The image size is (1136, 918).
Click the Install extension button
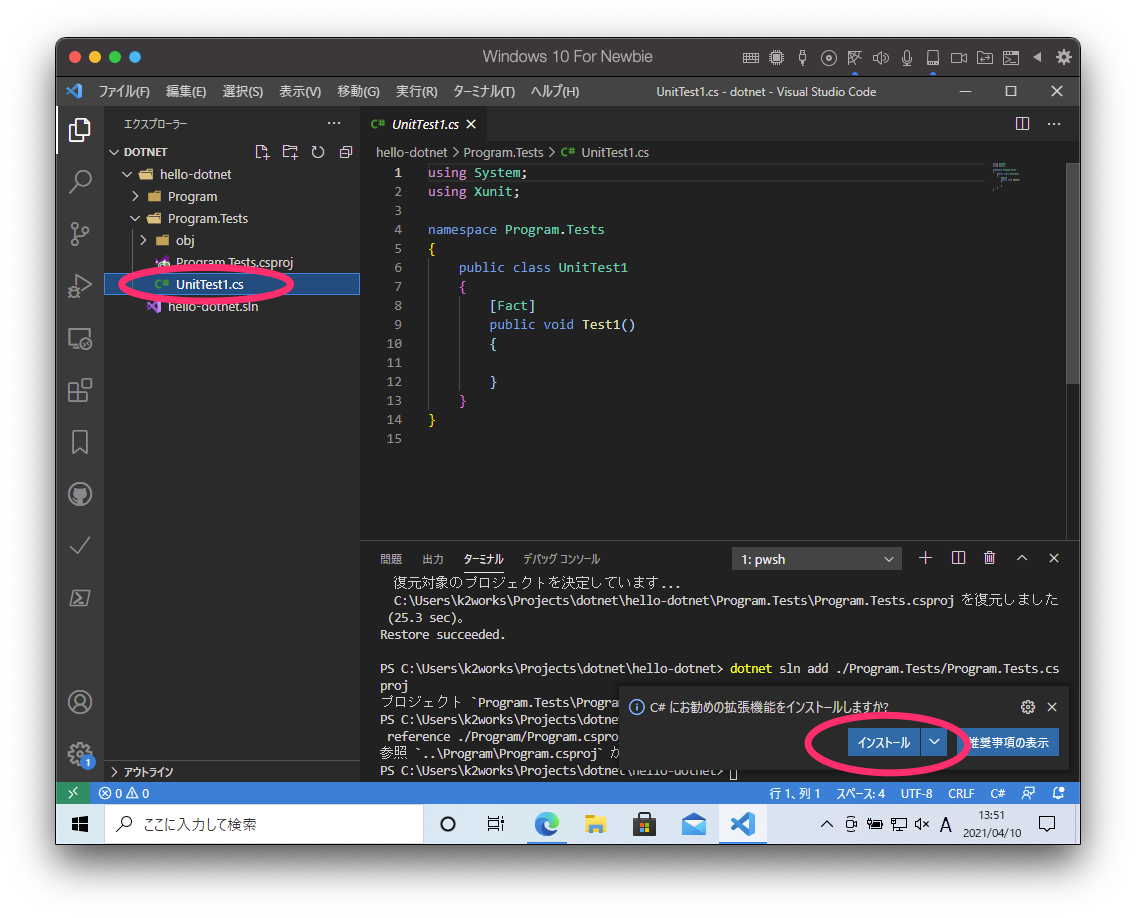pyautogui.click(x=884, y=742)
